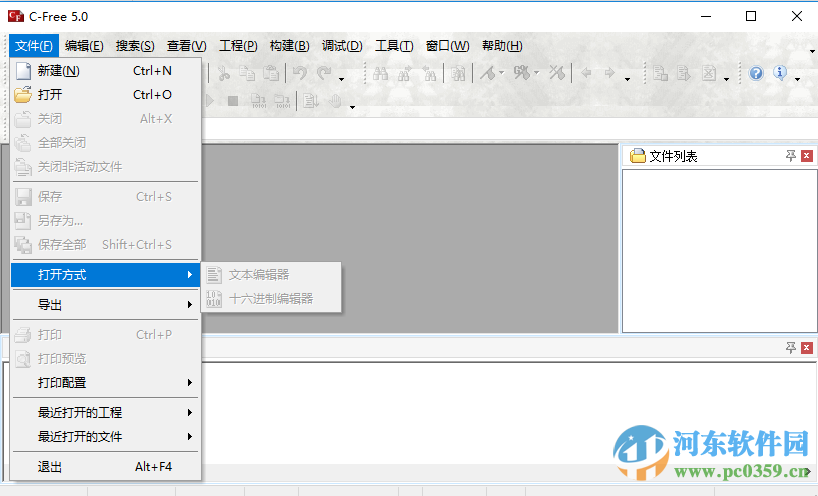
Task: Open the 帮助(H) menu
Action: [502, 46]
